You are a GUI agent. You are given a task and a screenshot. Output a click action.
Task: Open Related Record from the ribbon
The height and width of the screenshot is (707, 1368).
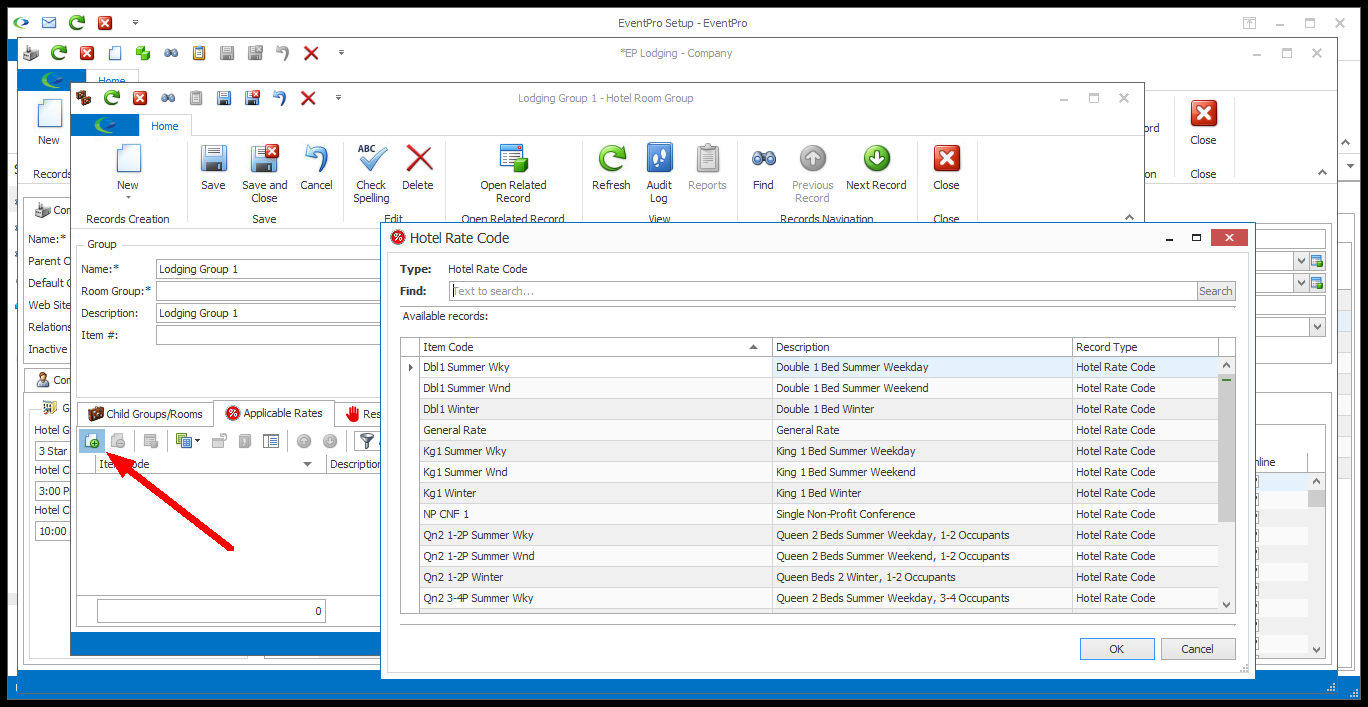[x=513, y=173]
